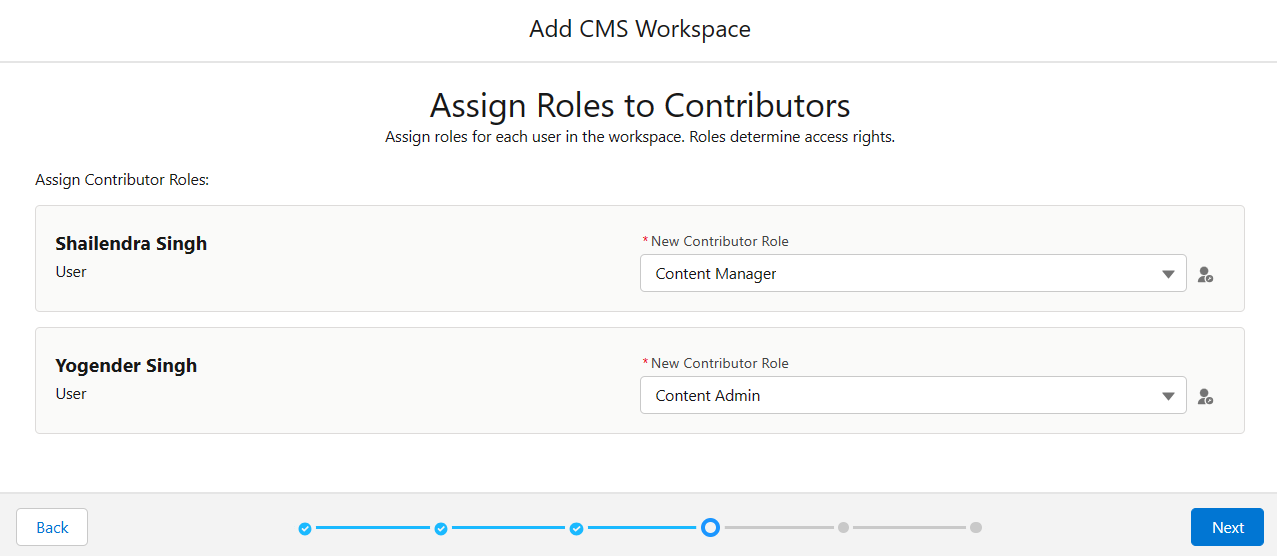Click last step dot in progress indicator
Screen dimensions: 1277x556
click(x=976, y=527)
